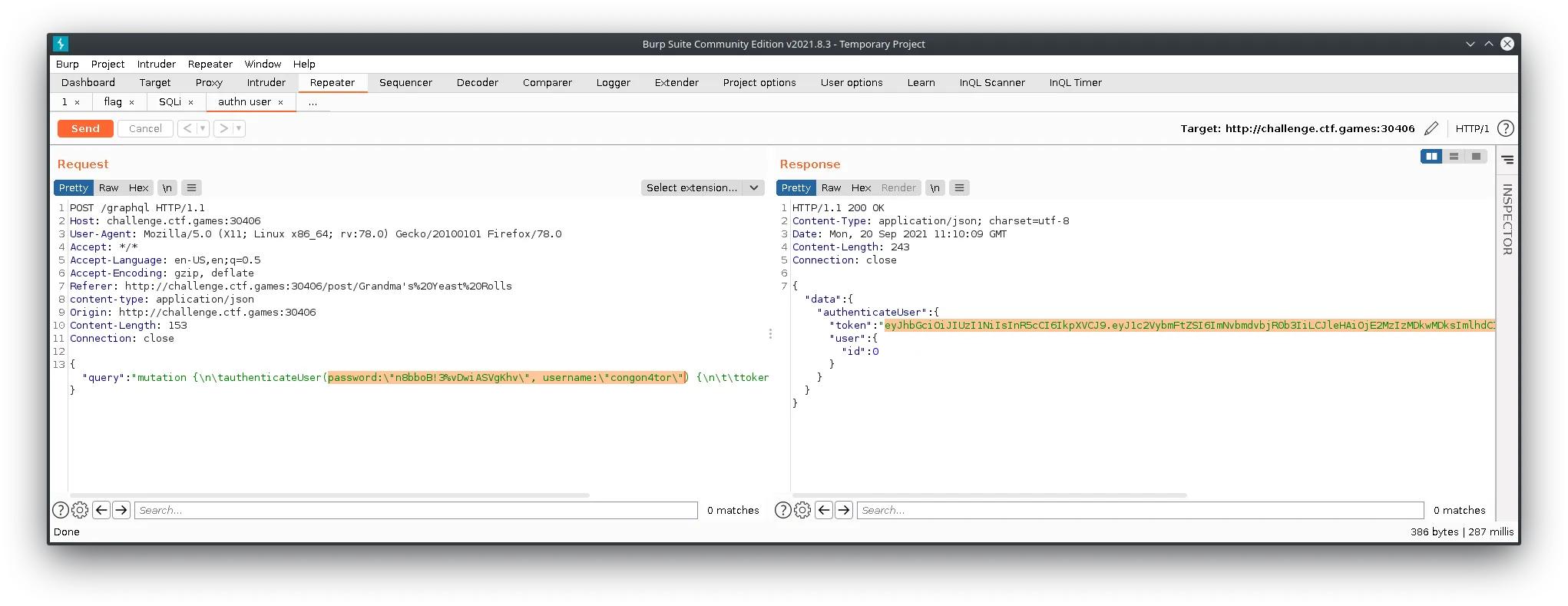
Task: Jump to previous request search match
Action: (101, 510)
